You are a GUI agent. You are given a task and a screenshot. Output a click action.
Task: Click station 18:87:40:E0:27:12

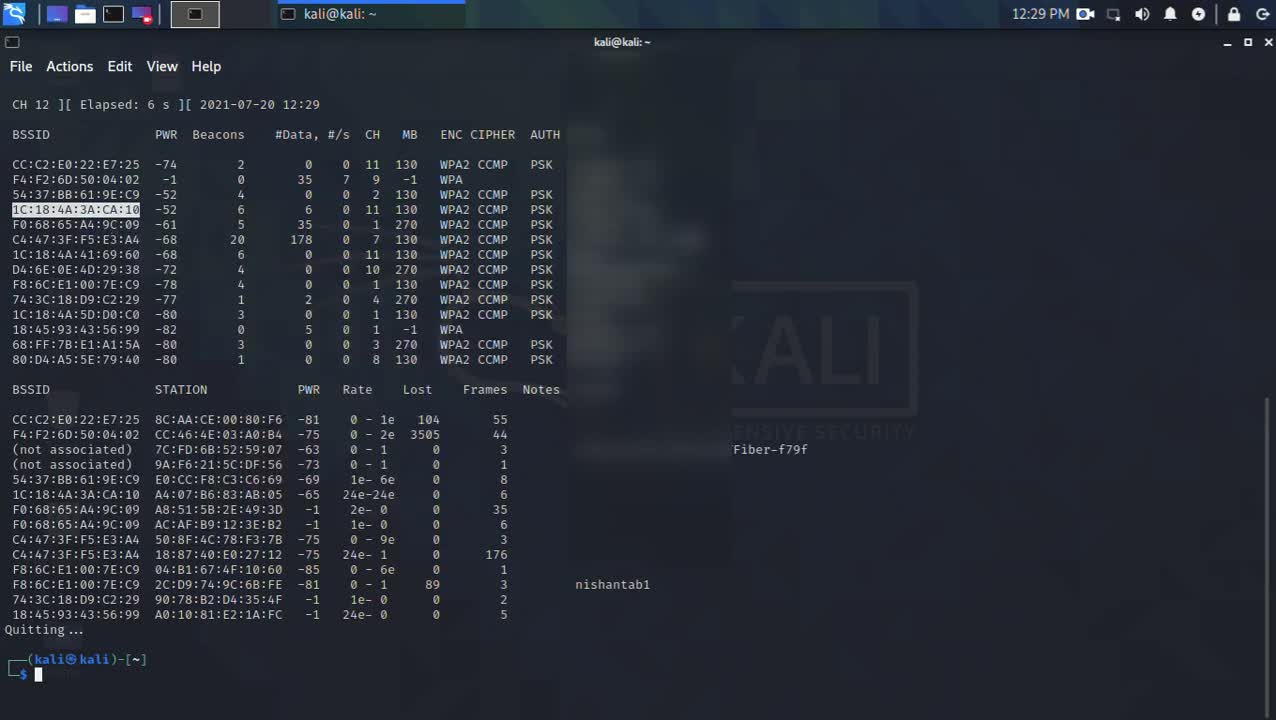[219, 555]
